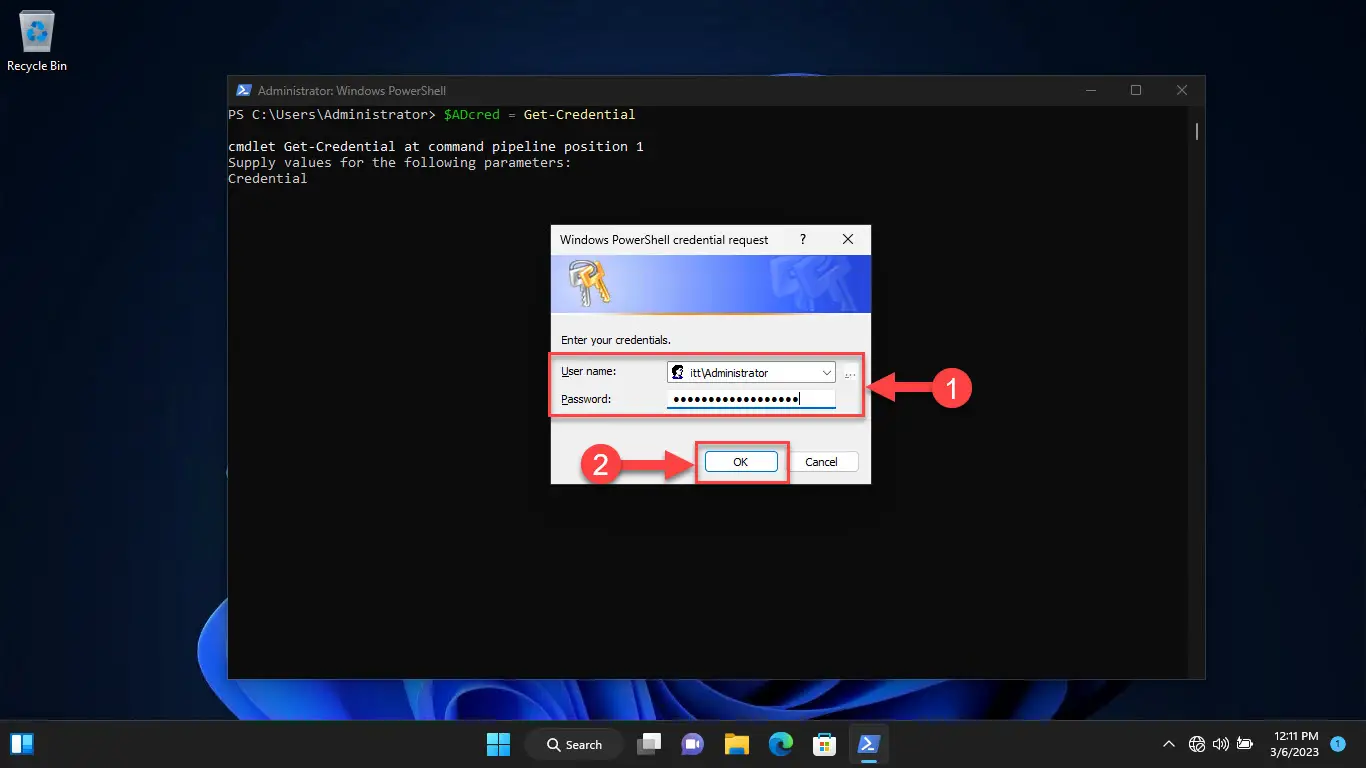
Task: Open the notification center badge
Action: click(1338, 744)
